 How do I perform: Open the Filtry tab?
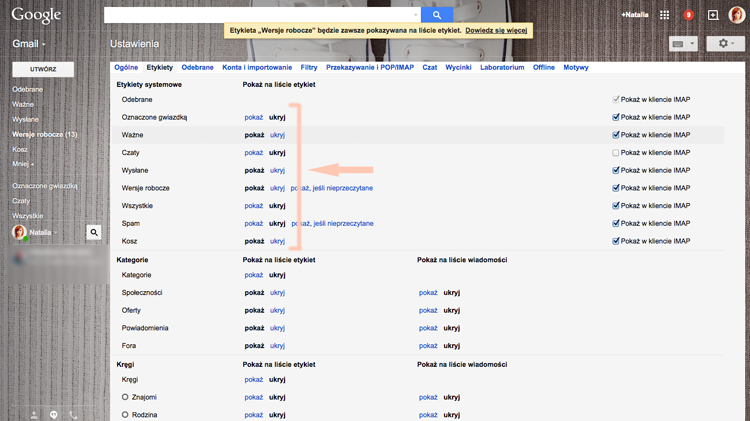309,67
